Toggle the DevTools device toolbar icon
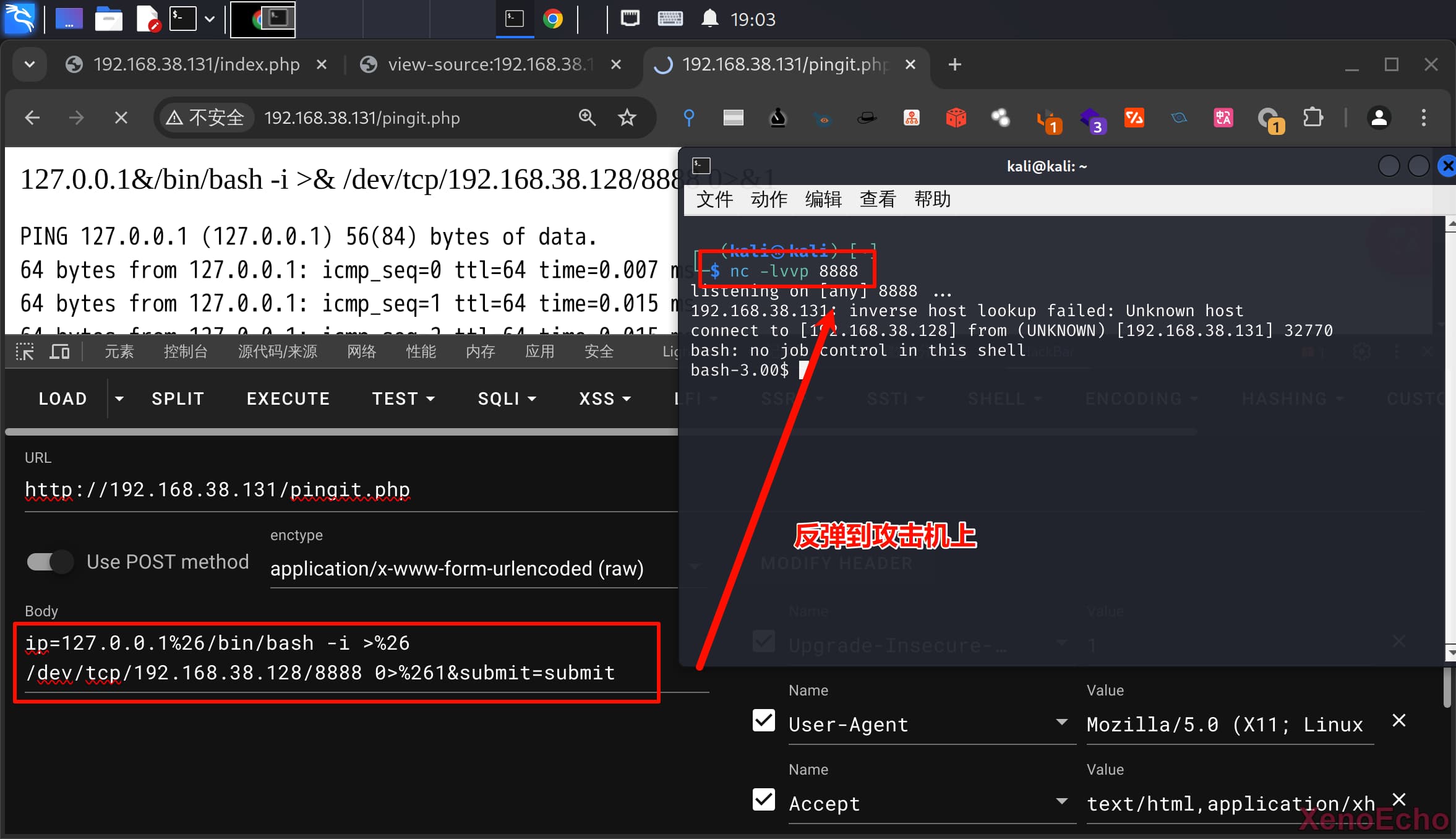The image size is (1456, 839). pyautogui.click(x=59, y=352)
